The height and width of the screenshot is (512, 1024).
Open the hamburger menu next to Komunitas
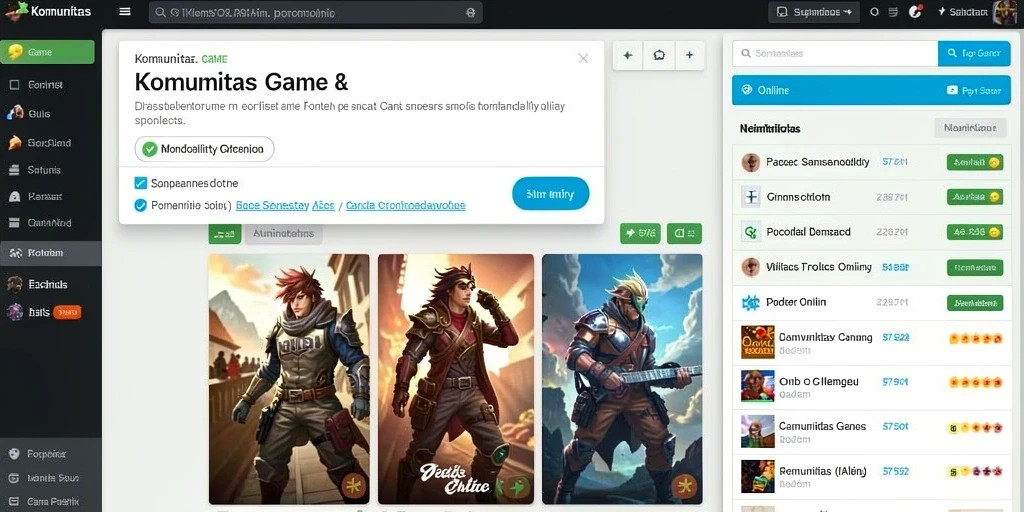[x=125, y=12]
